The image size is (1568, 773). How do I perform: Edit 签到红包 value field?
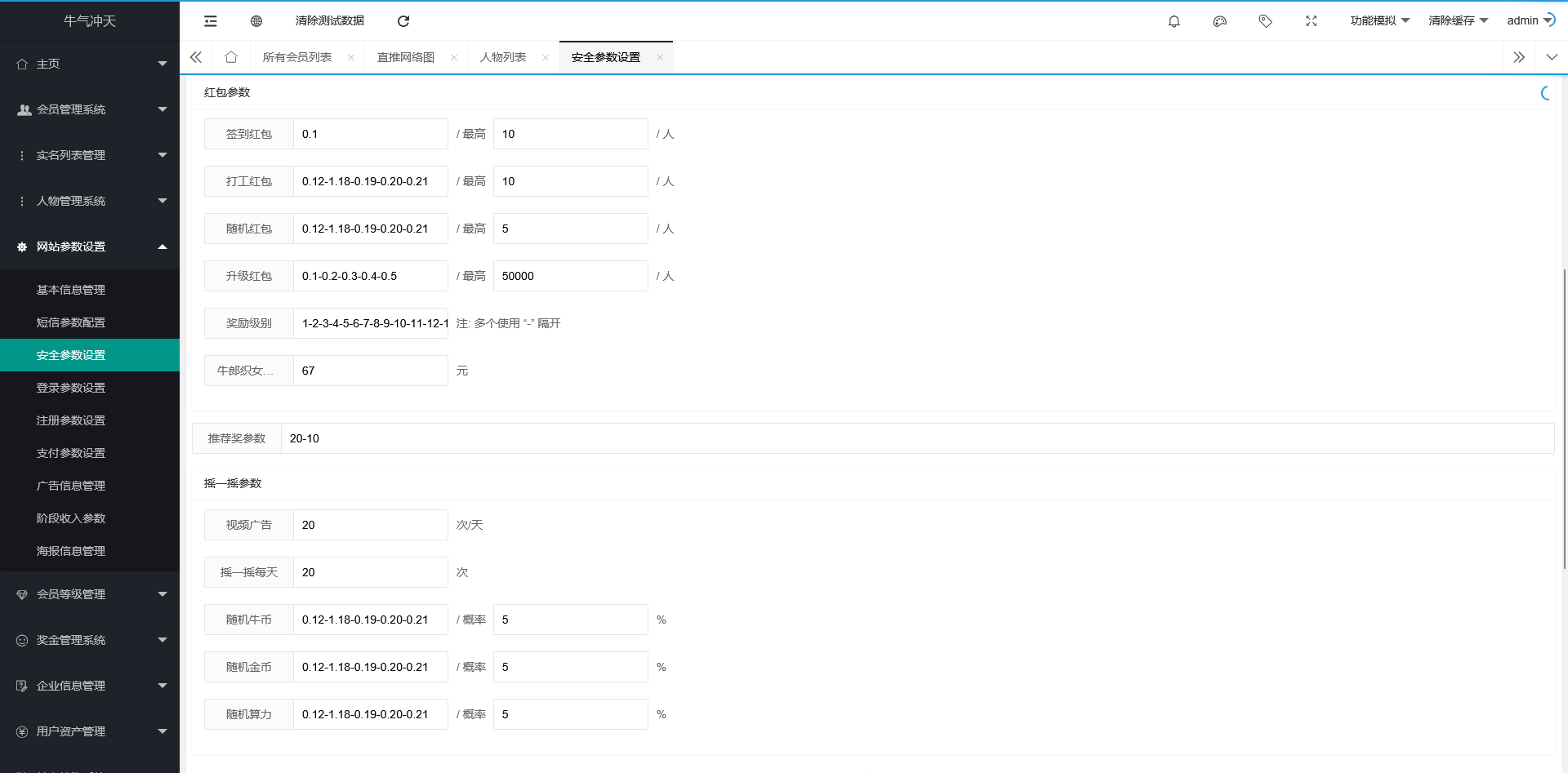coord(371,134)
